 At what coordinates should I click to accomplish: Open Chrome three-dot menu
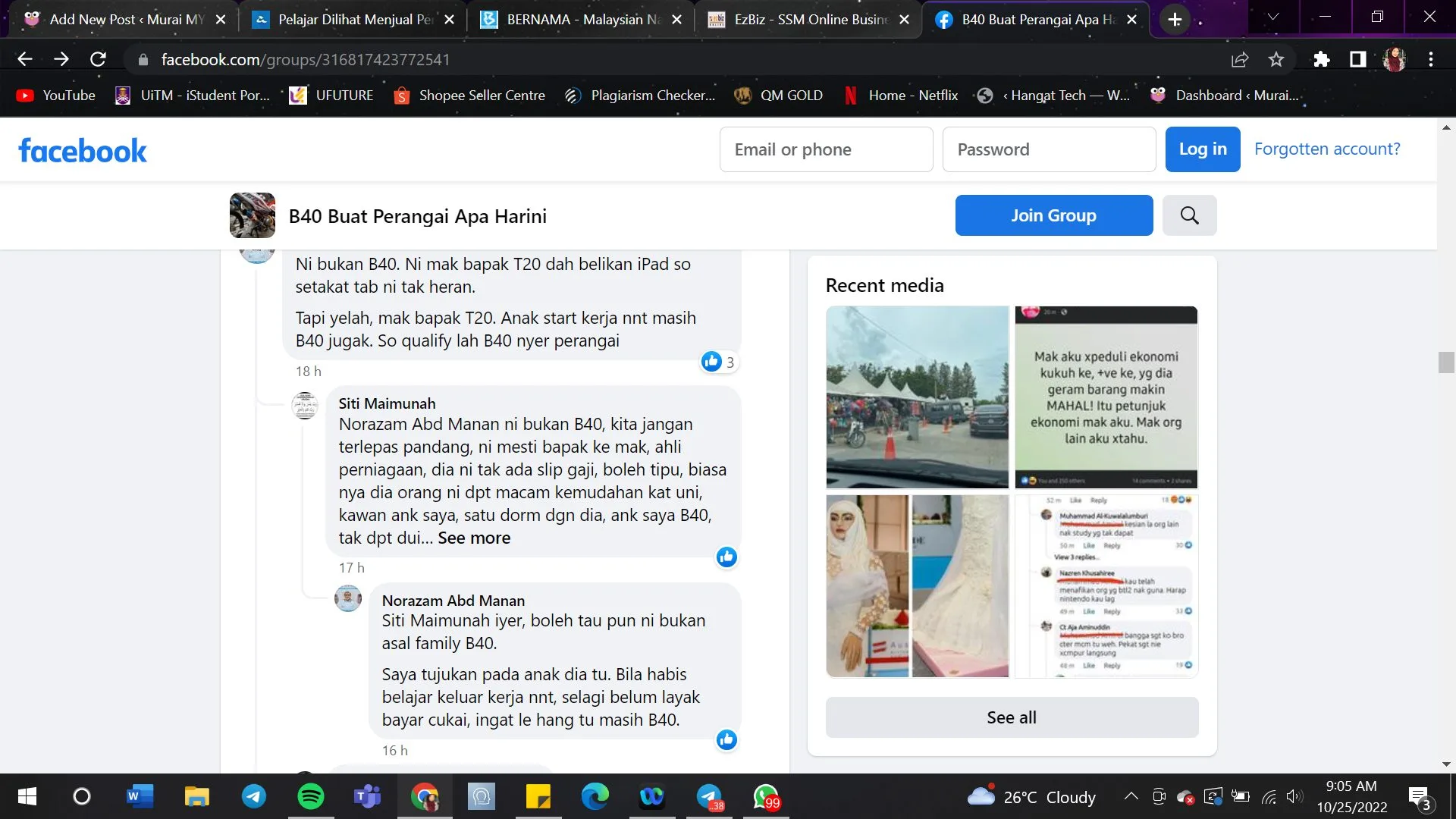click(1431, 59)
